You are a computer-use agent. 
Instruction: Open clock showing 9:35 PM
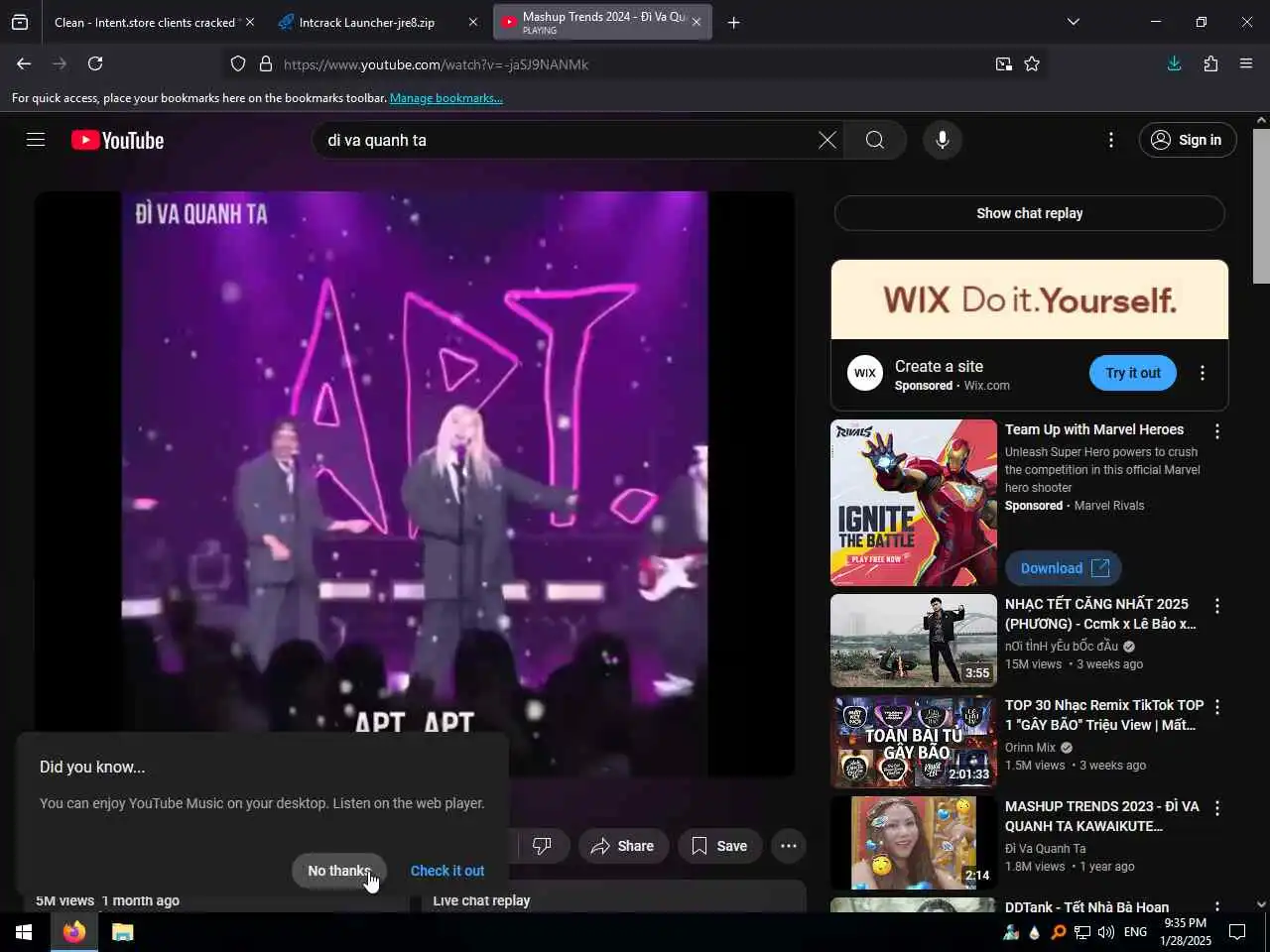pos(1186,932)
